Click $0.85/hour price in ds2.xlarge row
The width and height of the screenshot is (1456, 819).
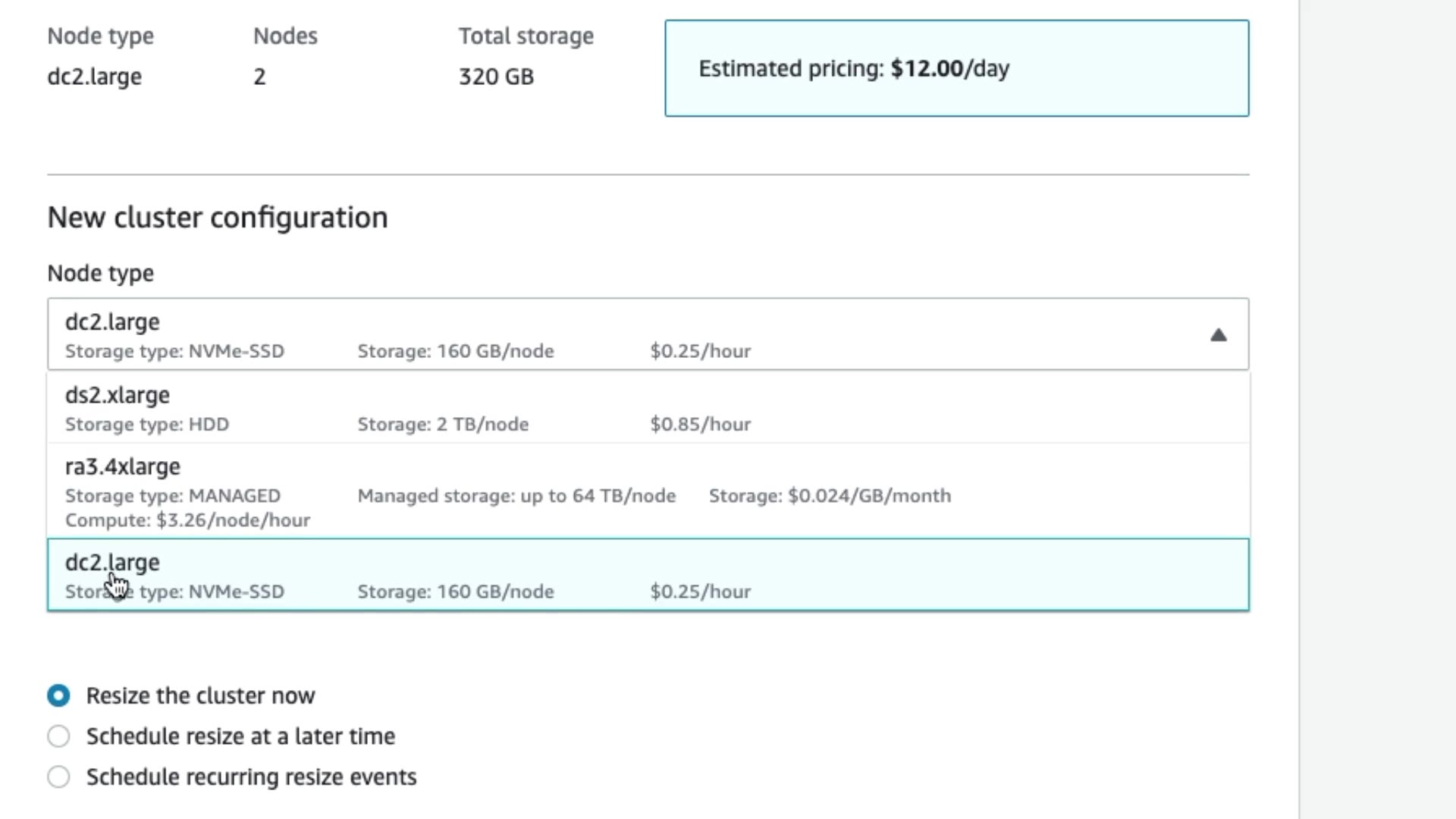point(700,424)
